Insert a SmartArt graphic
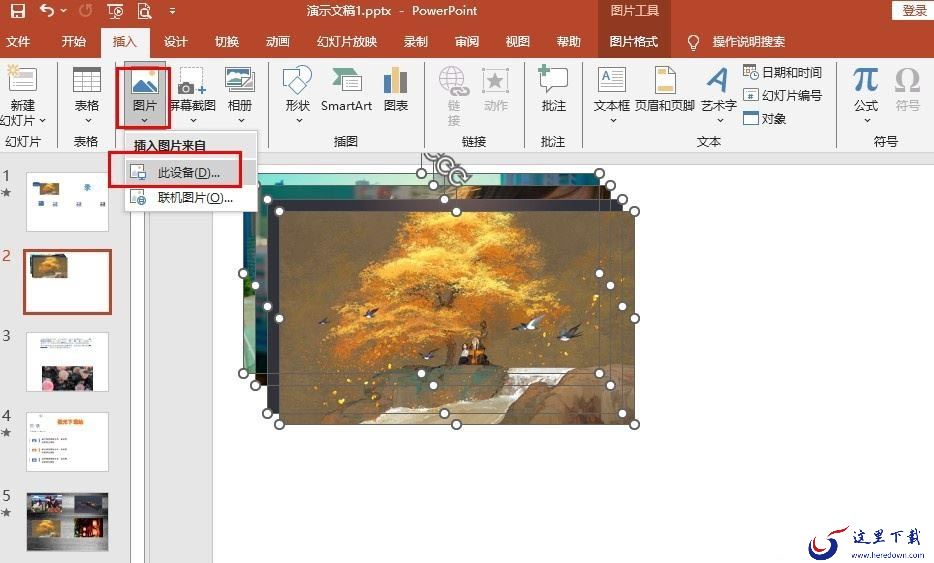This screenshot has width=934, height=563. tap(346, 89)
